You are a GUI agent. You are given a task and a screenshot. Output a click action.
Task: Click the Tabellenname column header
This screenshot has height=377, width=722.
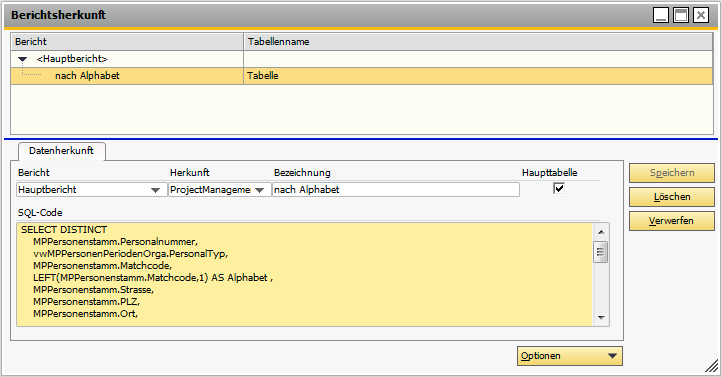point(478,41)
